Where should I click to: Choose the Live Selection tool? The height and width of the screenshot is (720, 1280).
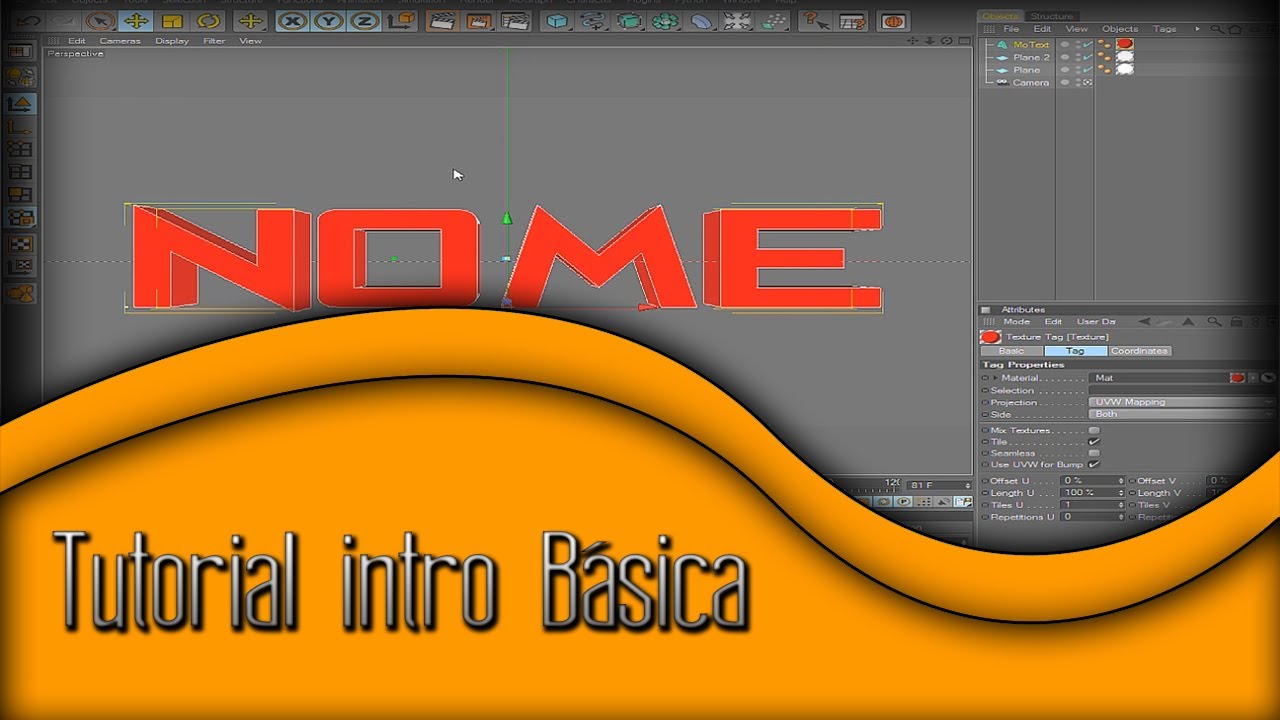tap(99, 20)
